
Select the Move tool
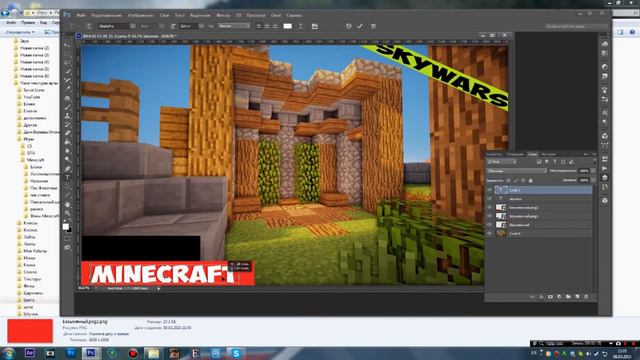(x=67, y=45)
